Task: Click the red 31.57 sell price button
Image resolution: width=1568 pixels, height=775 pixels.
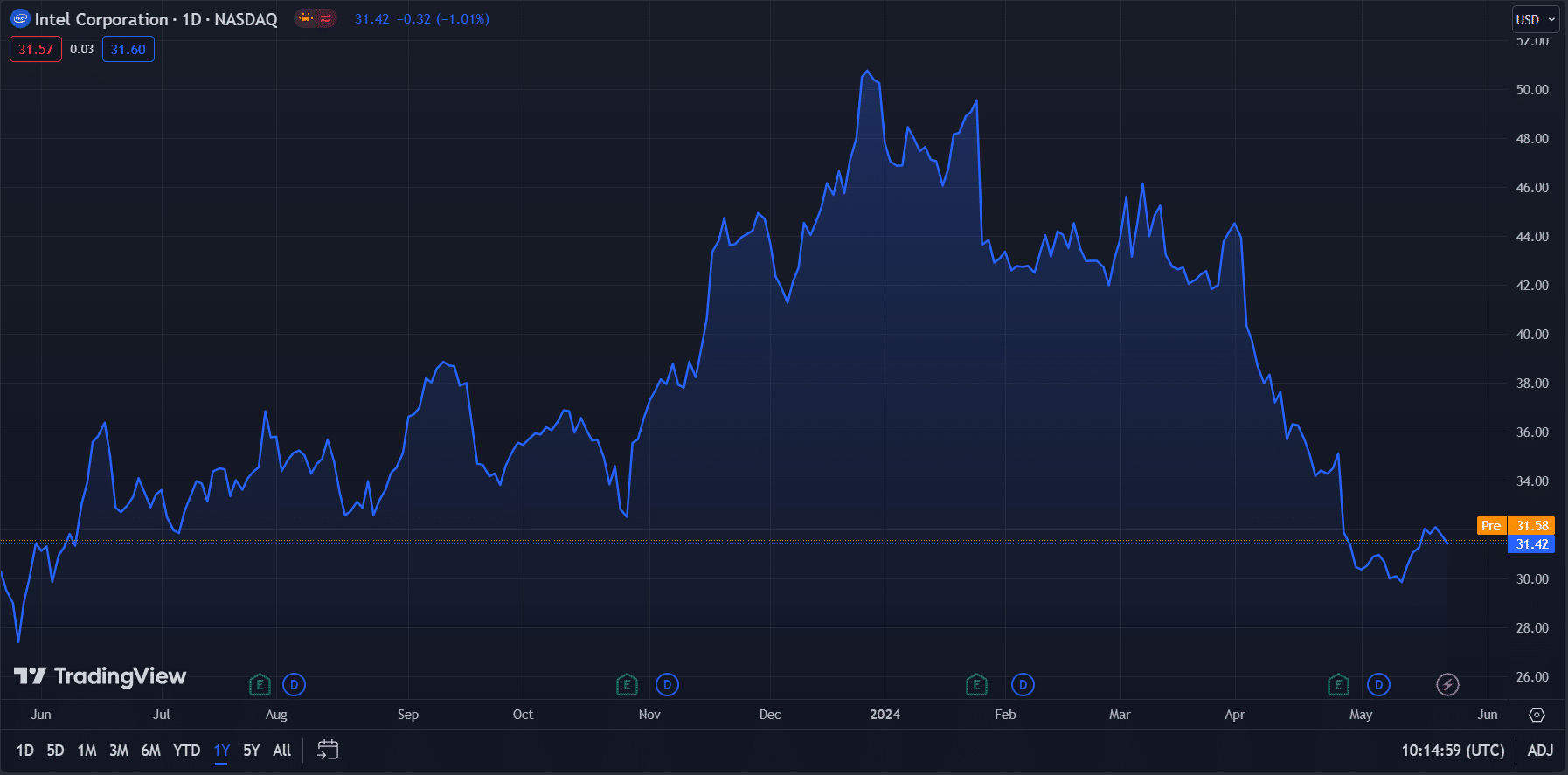Action: pyautogui.click(x=36, y=50)
